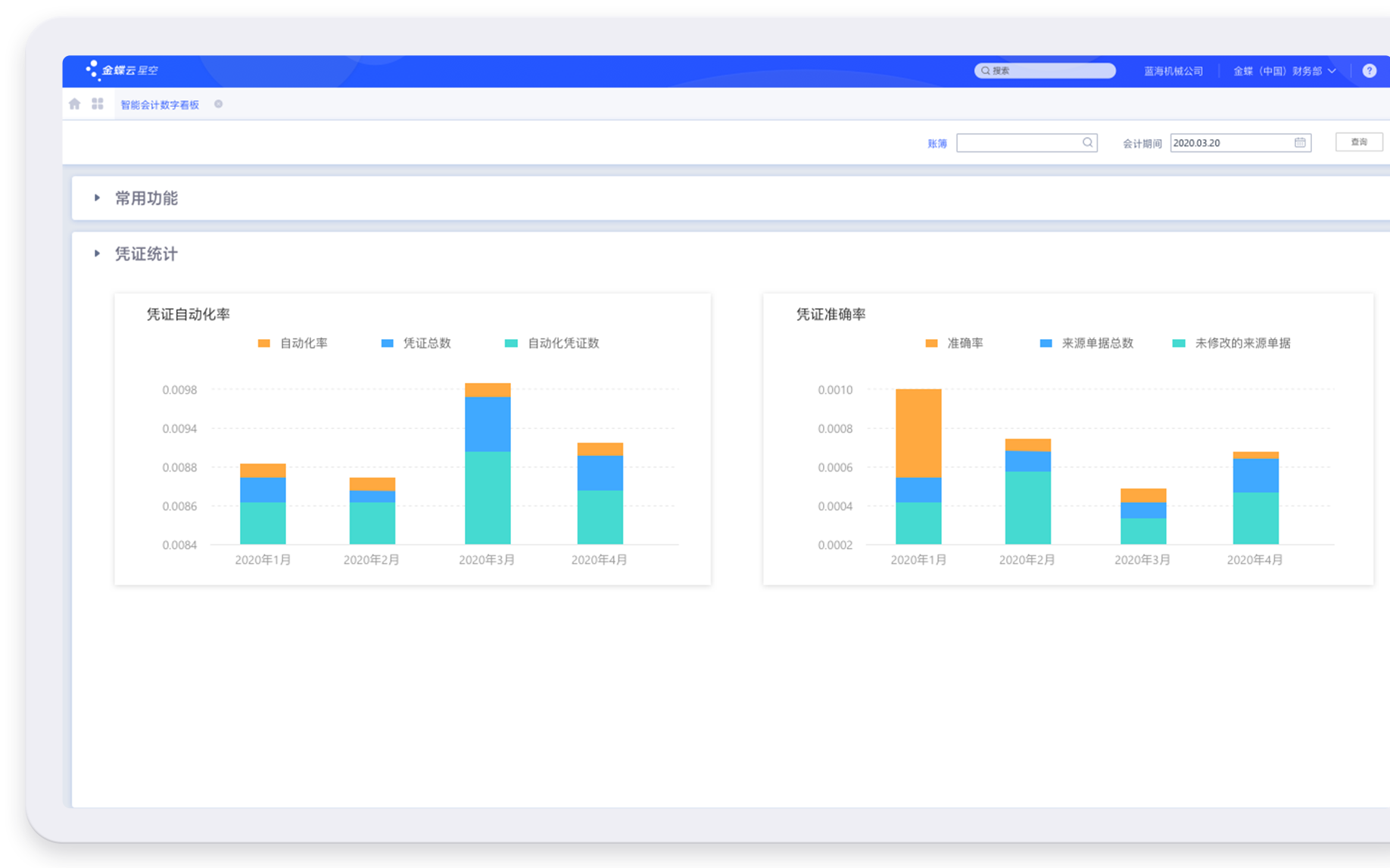Image resolution: width=1390 pixels, height=868 pixels.
Task: Click the magnifier icon in the 账簿 field
Action: coord(1087,142)
